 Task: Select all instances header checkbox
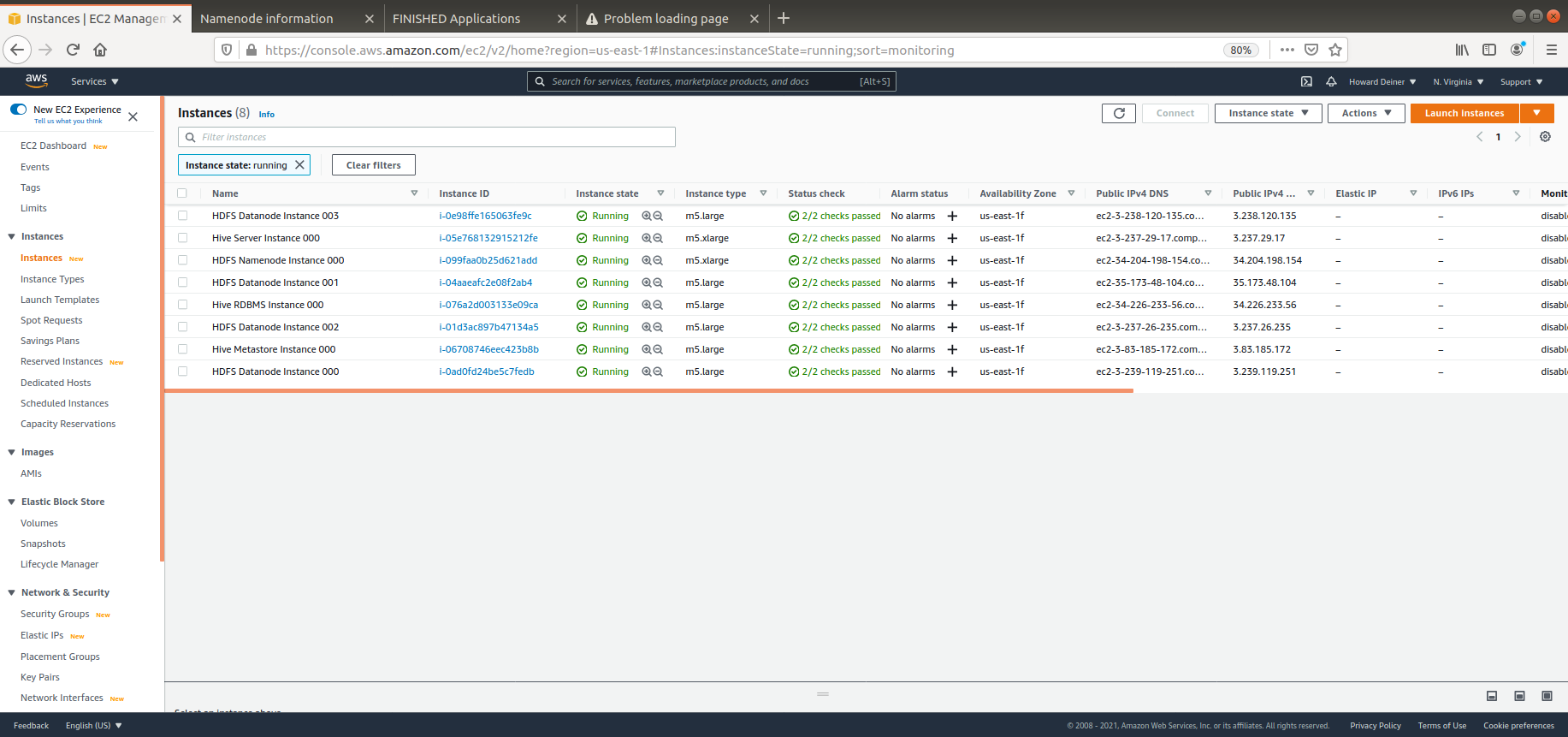click(x=182, y=193)
